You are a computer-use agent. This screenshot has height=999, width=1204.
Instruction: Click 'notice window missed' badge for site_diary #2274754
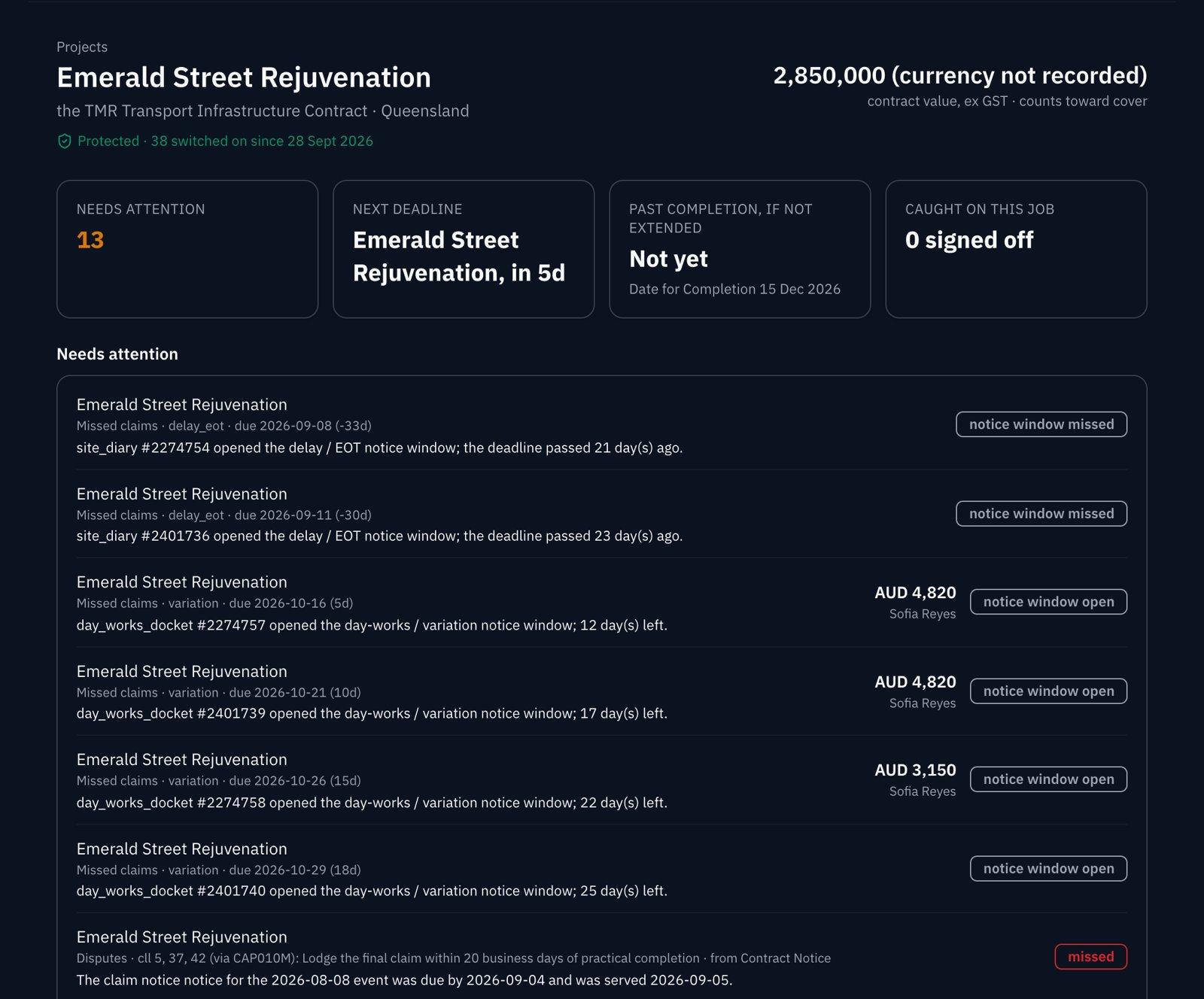[x=1041, y=424]
